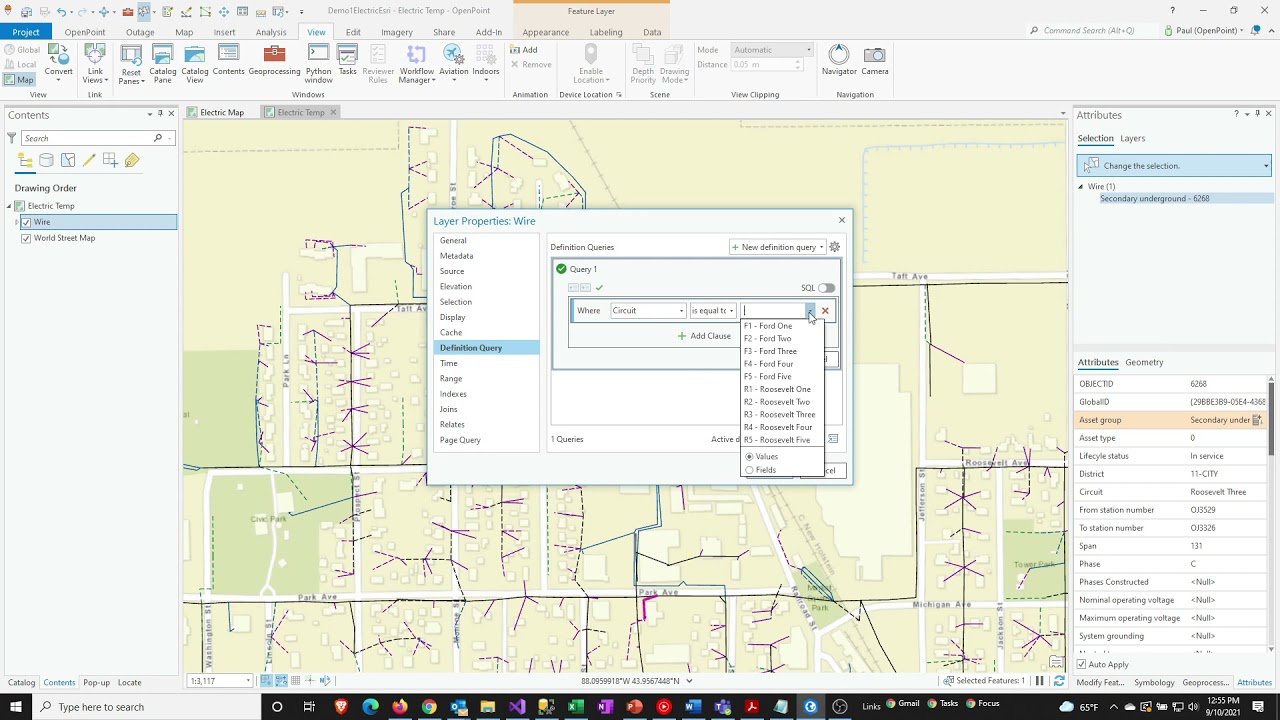This screenshot has width=1280, height=720.
Task: Open the Navigator control
Action: pyautogui.click(x=839, y=60)
